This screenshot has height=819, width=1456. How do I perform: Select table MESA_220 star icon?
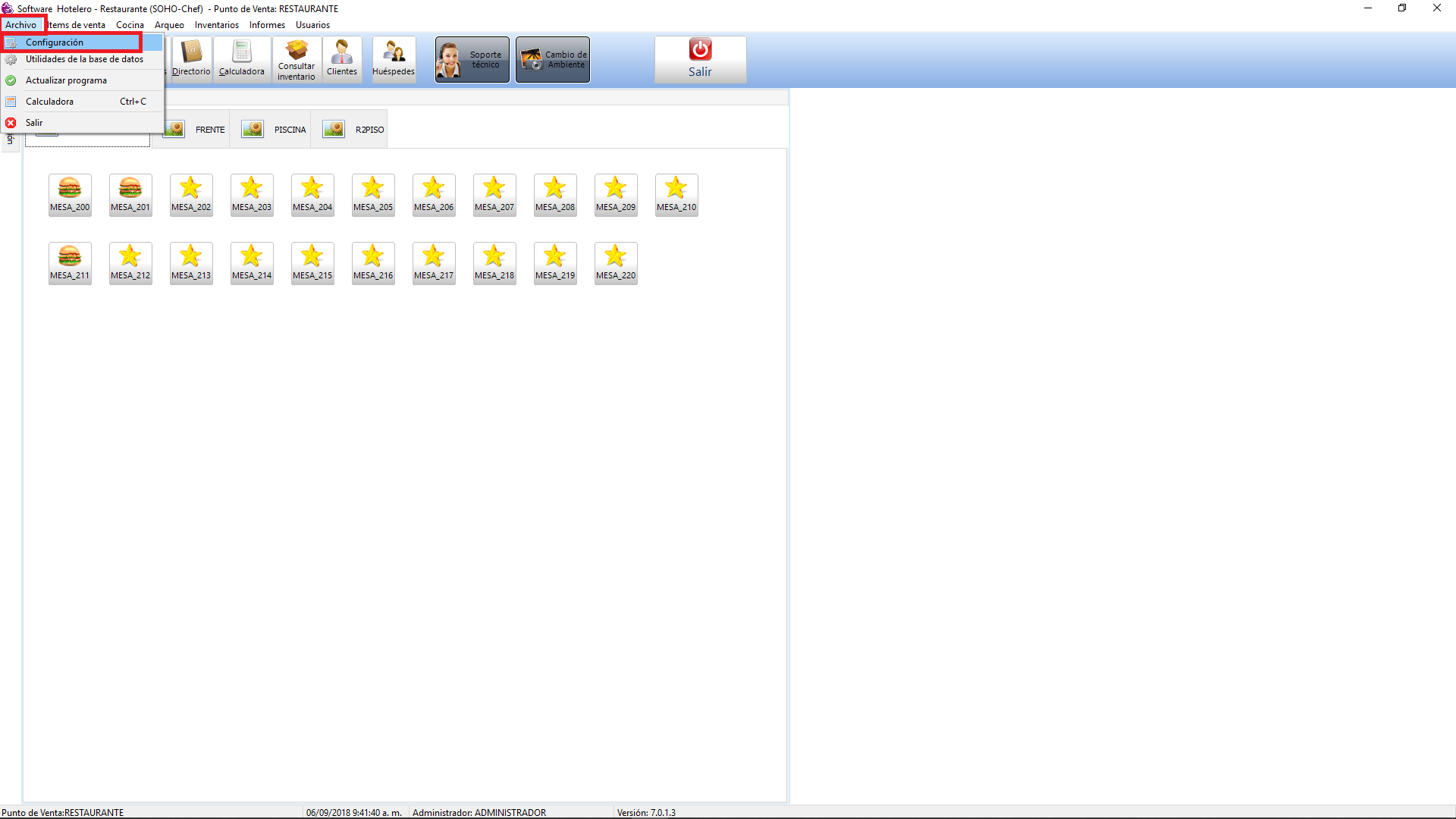[x=616, y=263]
